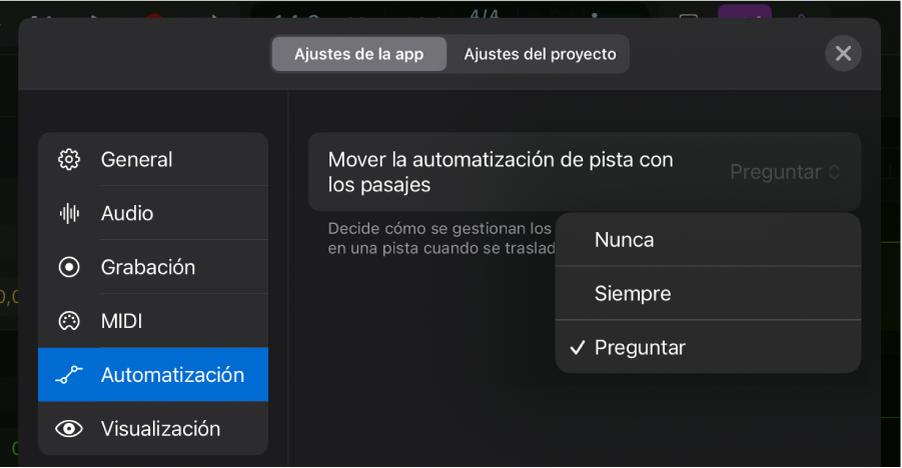Screen dimensions: 902x468
Task: Click the Decide cómo se gestionan description text
Action: point(440,237)
